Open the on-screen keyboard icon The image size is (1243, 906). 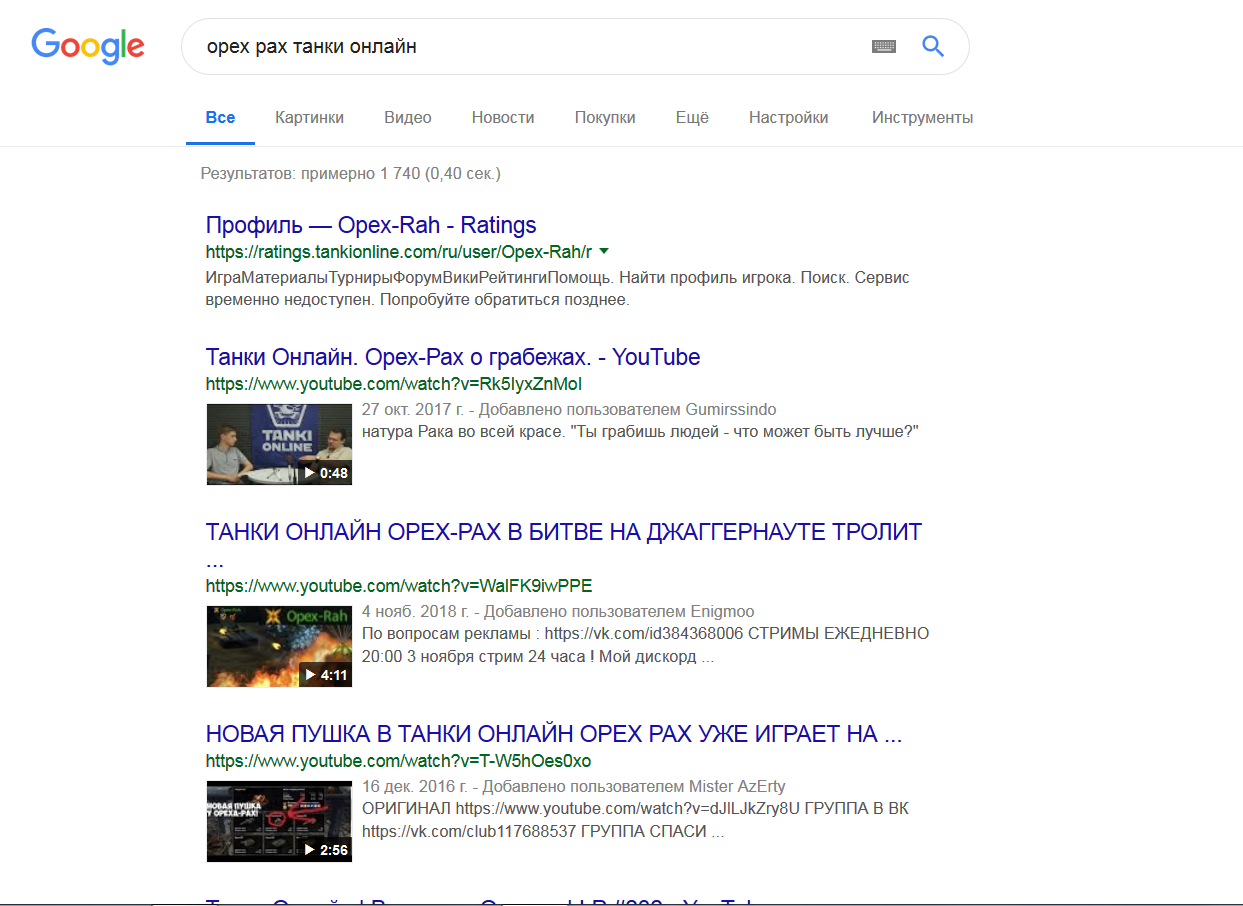click(883, 46)
